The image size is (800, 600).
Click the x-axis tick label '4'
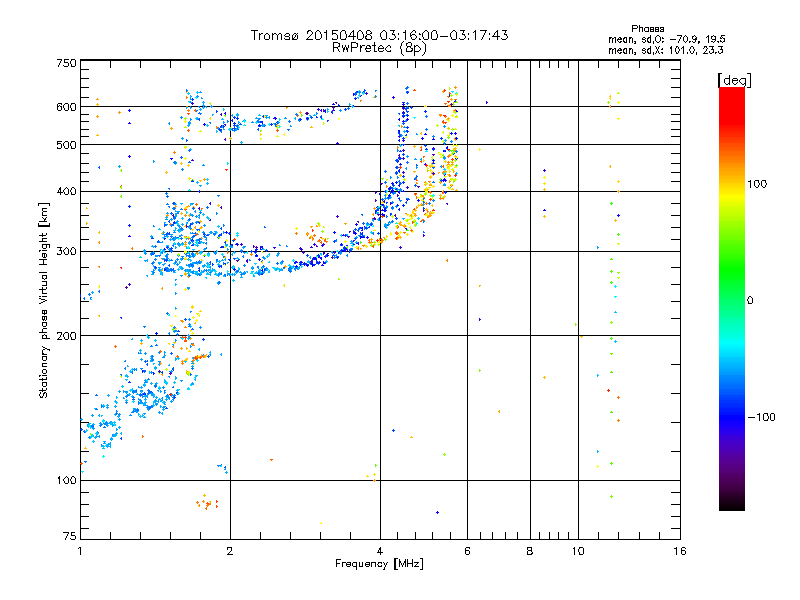[x=380, y=551]
